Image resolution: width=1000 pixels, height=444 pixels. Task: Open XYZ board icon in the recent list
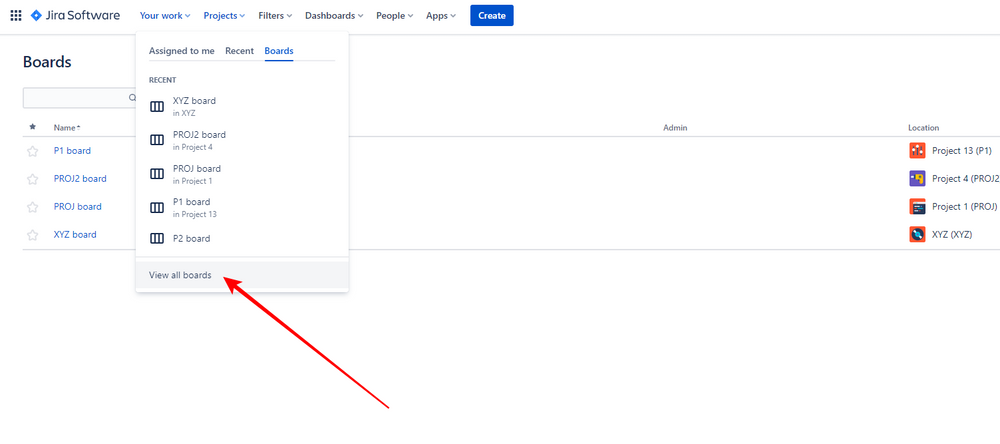[x=157, y=107]
